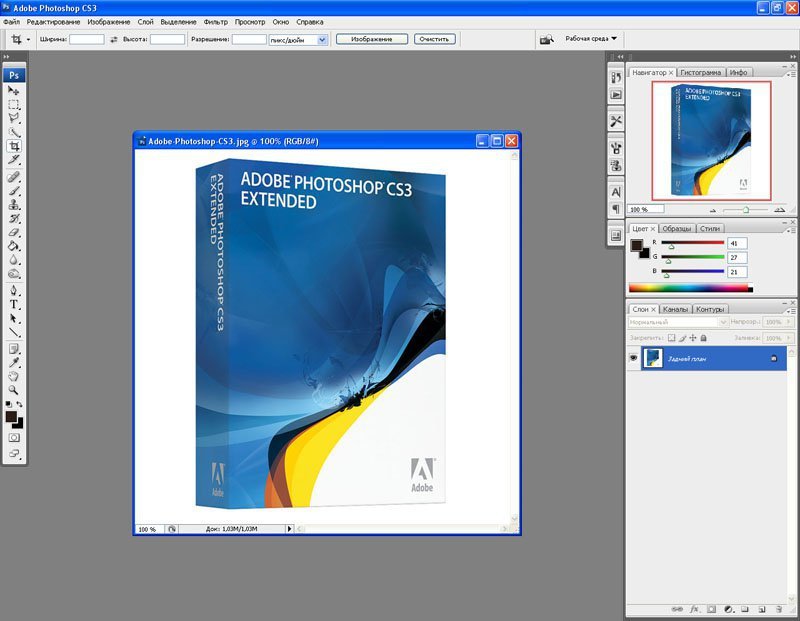
Task: Select the Notes tool
Action: (x=14, y=349)
